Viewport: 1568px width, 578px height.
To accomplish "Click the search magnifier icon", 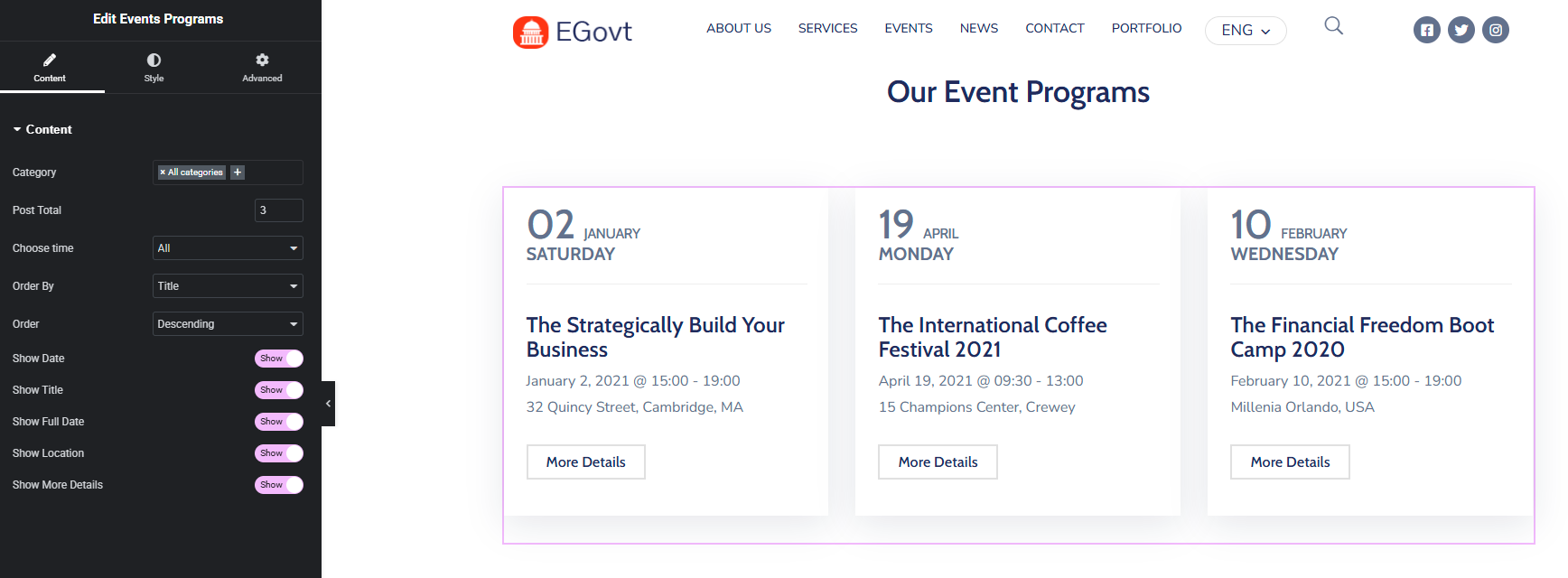I will [x=1333, y=26].
